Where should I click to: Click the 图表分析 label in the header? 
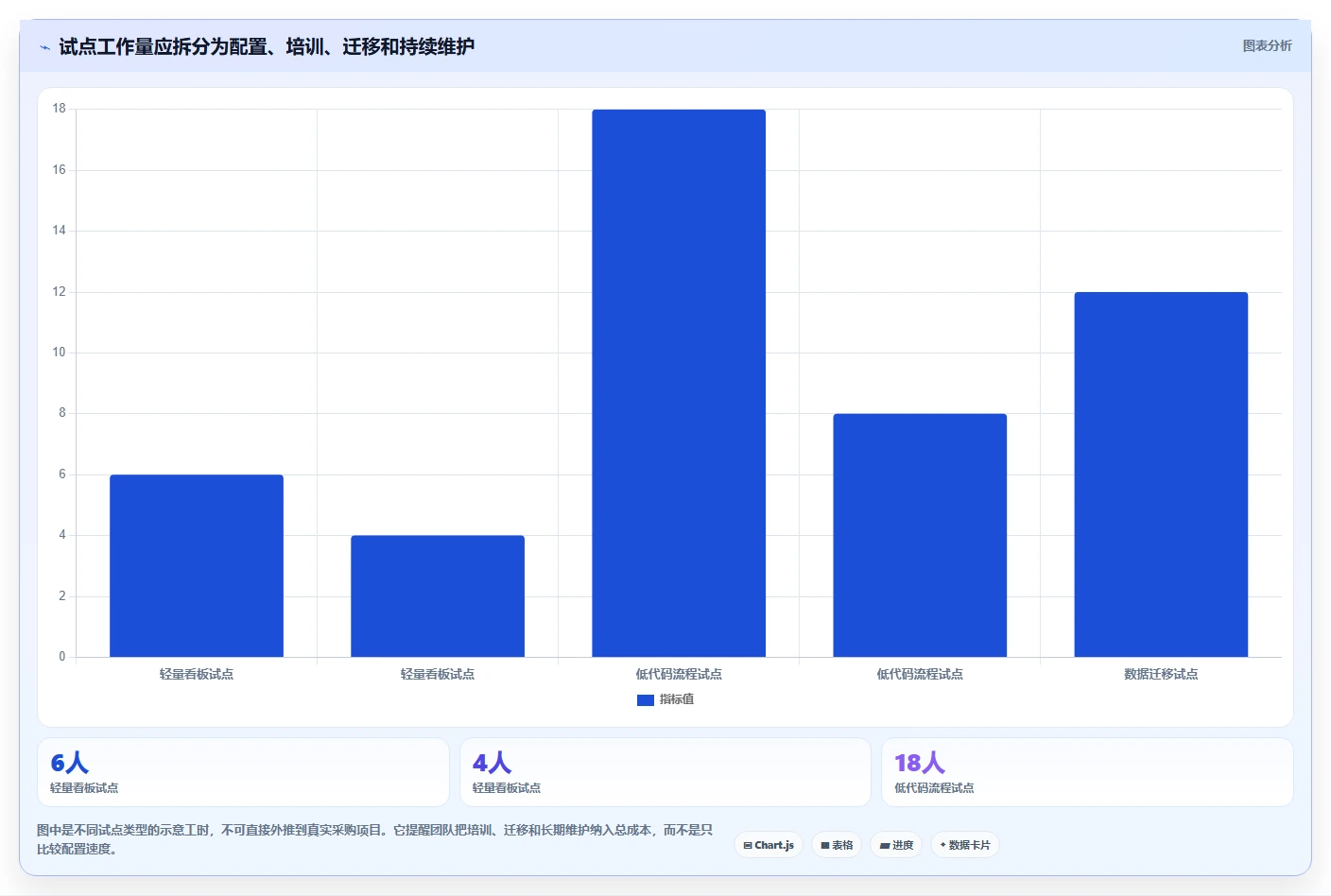[x=1267, y=45]
